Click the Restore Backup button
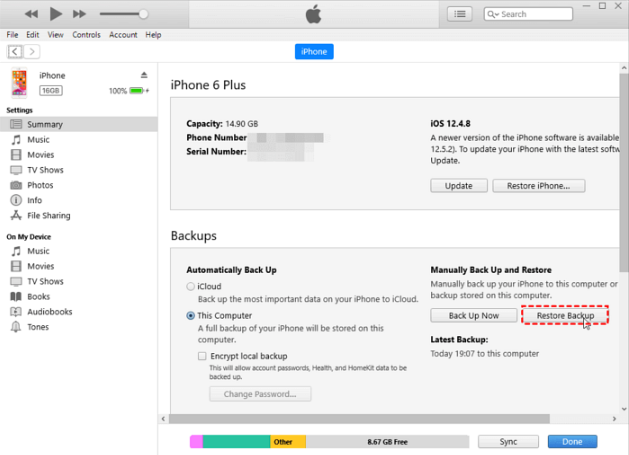Viewport: 629px width, 455px height. click(565, 316)
